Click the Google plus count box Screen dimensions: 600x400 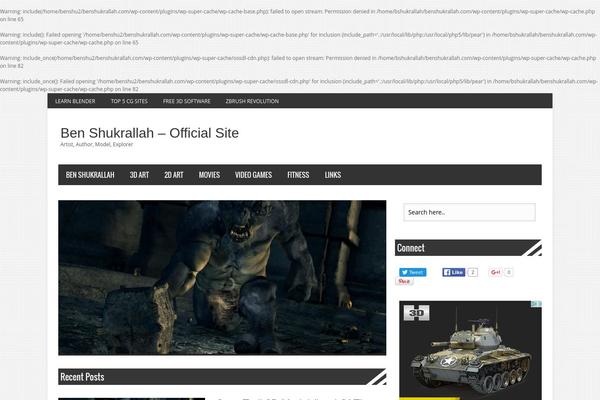point(509,272)
